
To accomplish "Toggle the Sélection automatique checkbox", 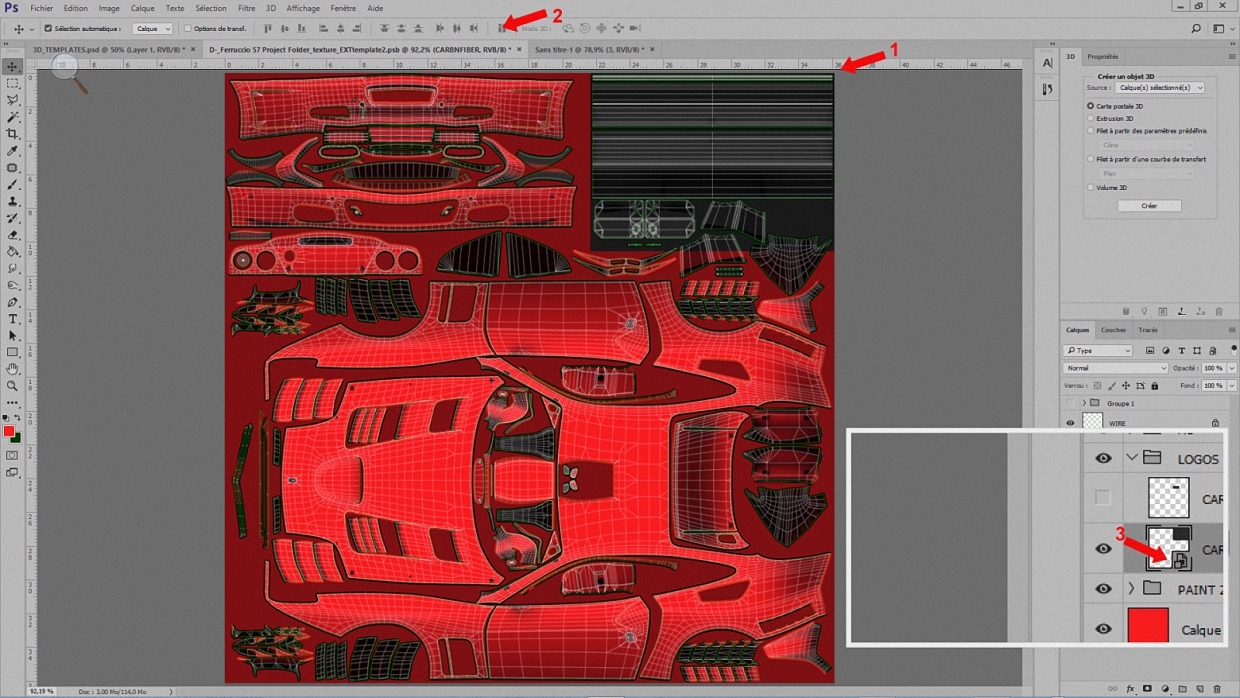I will click(x=48, y=29).
